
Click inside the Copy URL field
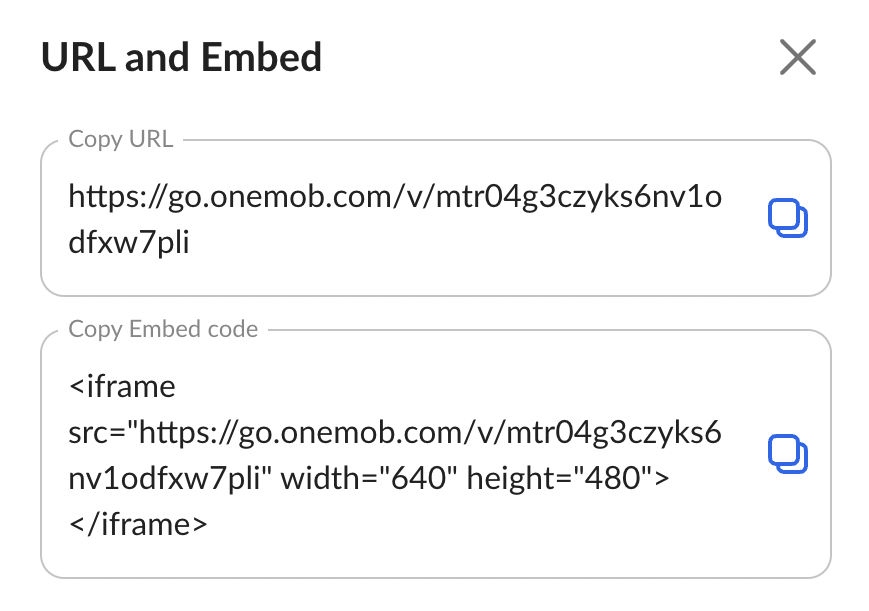(436, 218)
